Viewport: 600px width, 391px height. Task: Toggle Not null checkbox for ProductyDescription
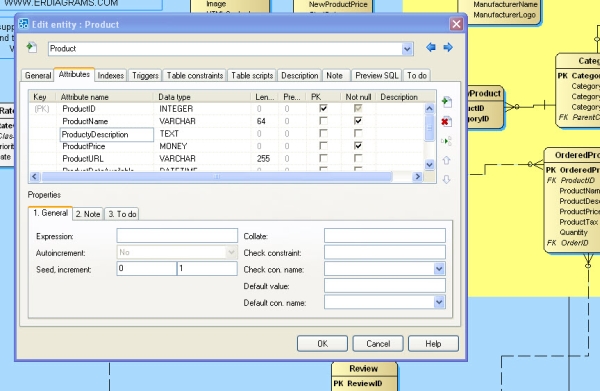pyautogui.click(x=358, y=133)
